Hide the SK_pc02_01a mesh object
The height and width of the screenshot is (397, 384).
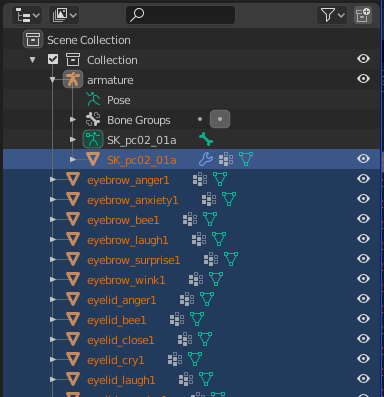click(363, 159)
